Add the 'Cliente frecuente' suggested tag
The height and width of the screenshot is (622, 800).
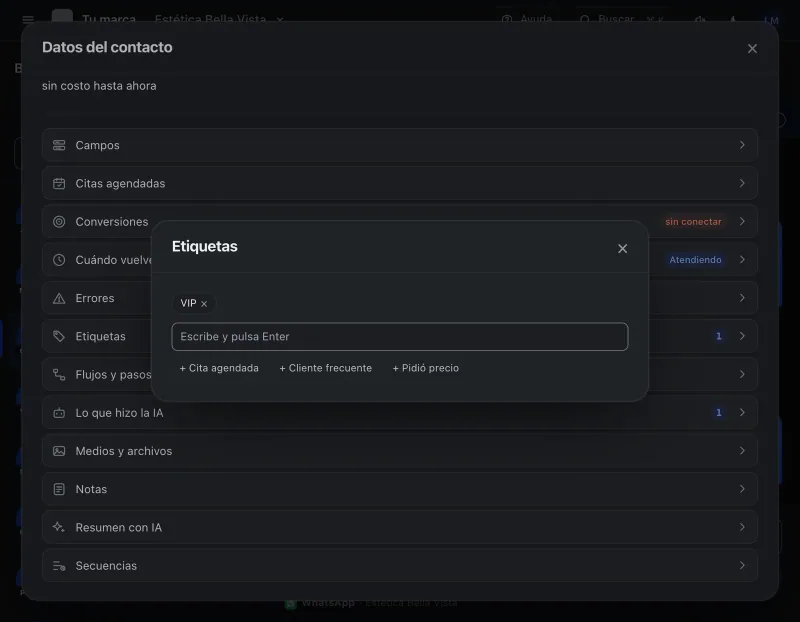pyautogui.click(x=326, y=368)
